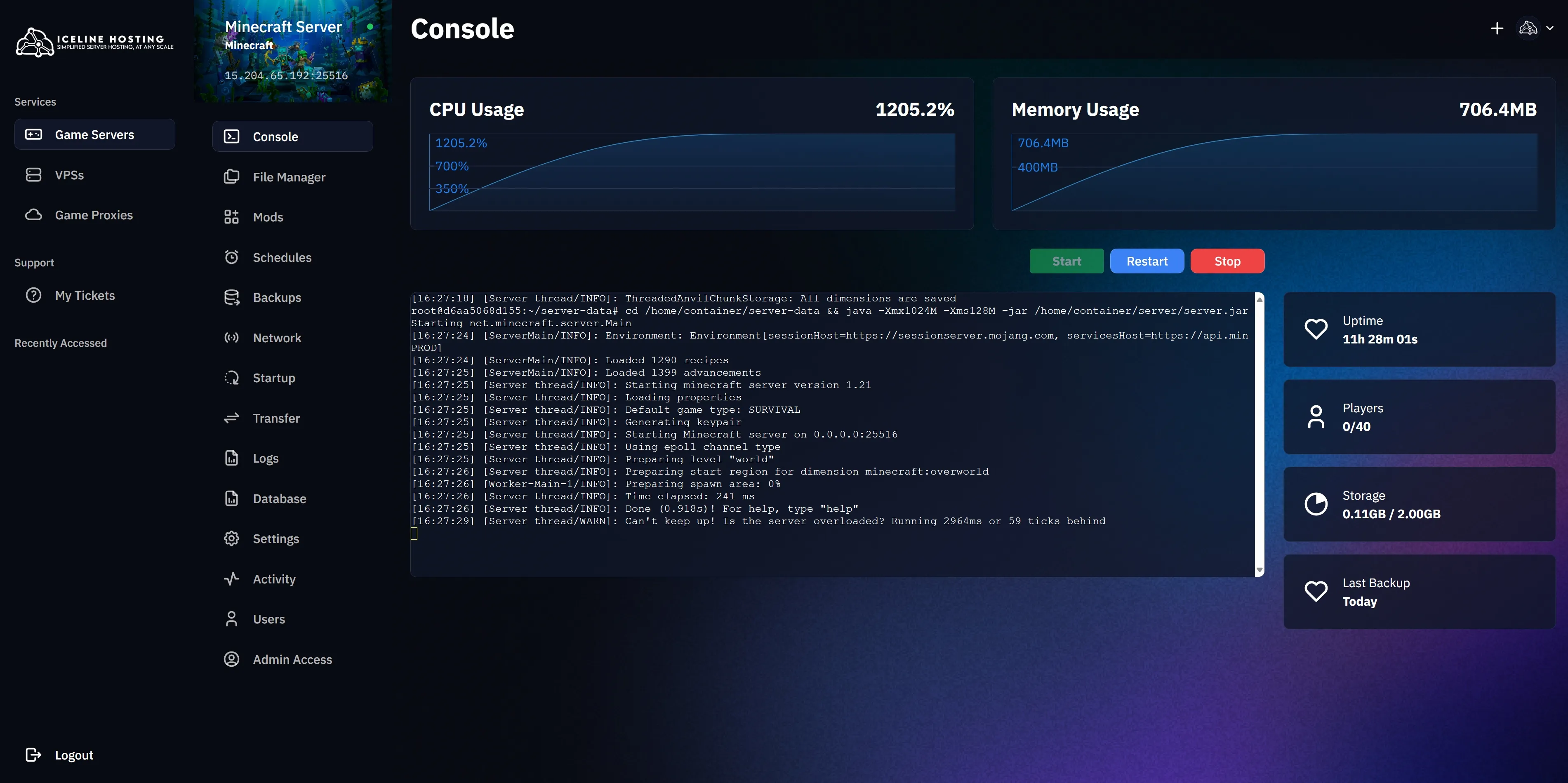Open the Game Servers section
Image resolution: width=1568 pixels, height=783 pixels.
[x=95, y=134]
